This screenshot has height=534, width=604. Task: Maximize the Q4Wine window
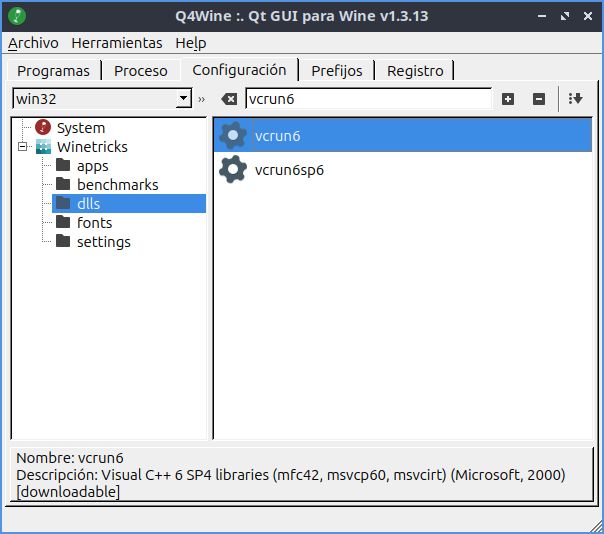[565, 16]
